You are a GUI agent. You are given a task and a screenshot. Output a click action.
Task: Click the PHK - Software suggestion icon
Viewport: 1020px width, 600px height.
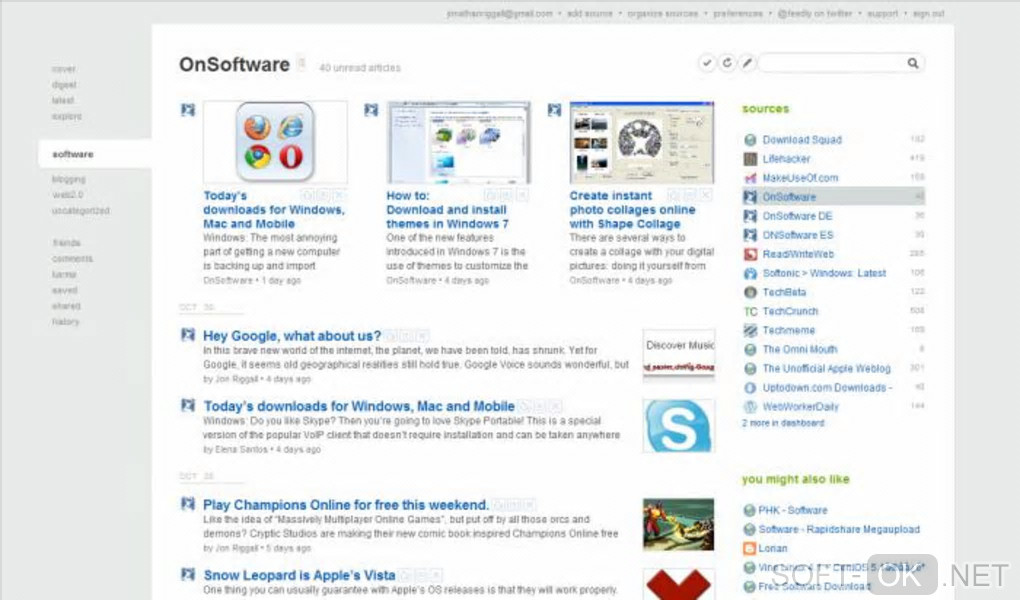(x=749, y=510)
